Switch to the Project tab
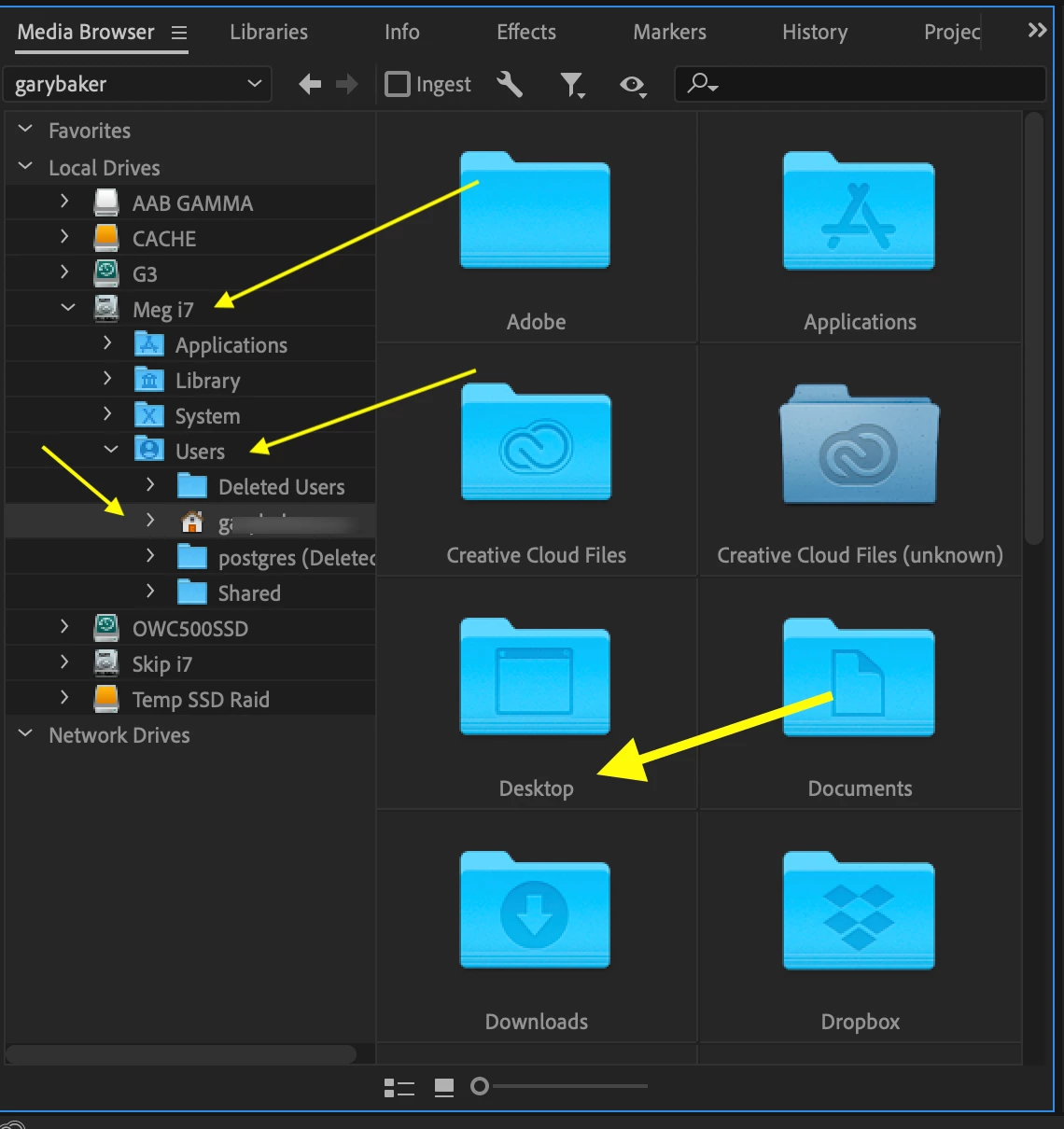The height and width of the screenshot is (1129, 1064). point(952,32)
